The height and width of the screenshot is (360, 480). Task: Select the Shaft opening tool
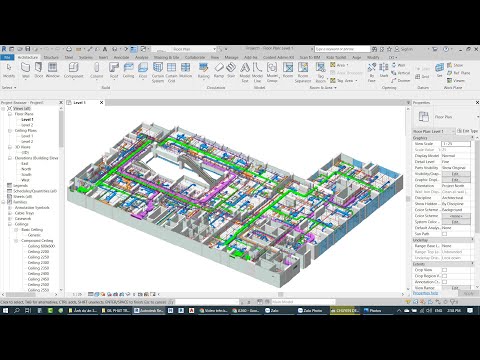pyautogui.click(x=384, y=71)
